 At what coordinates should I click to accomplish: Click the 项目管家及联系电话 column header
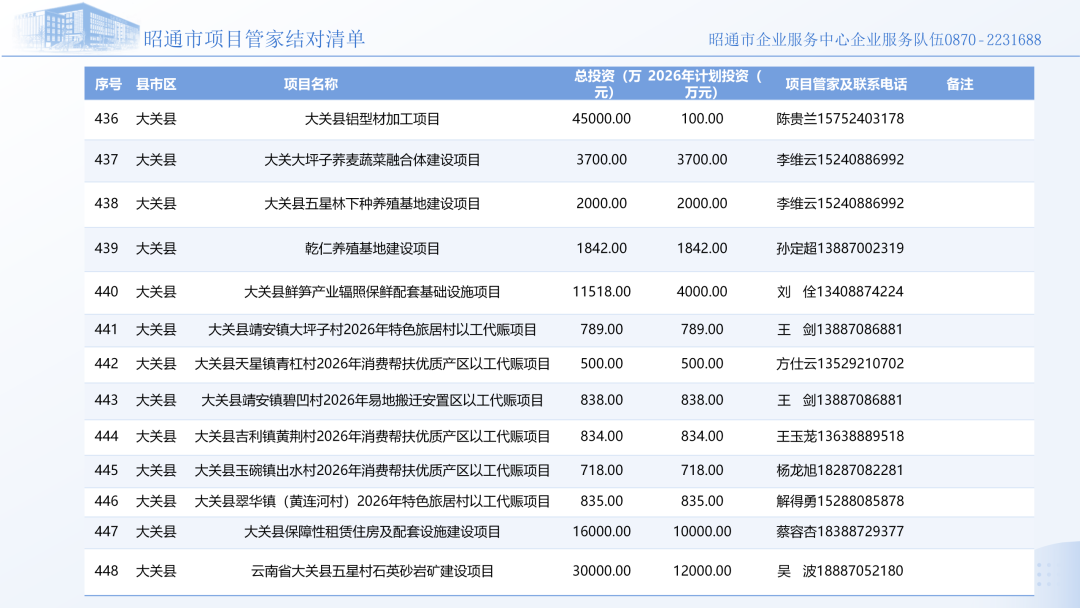846,84
